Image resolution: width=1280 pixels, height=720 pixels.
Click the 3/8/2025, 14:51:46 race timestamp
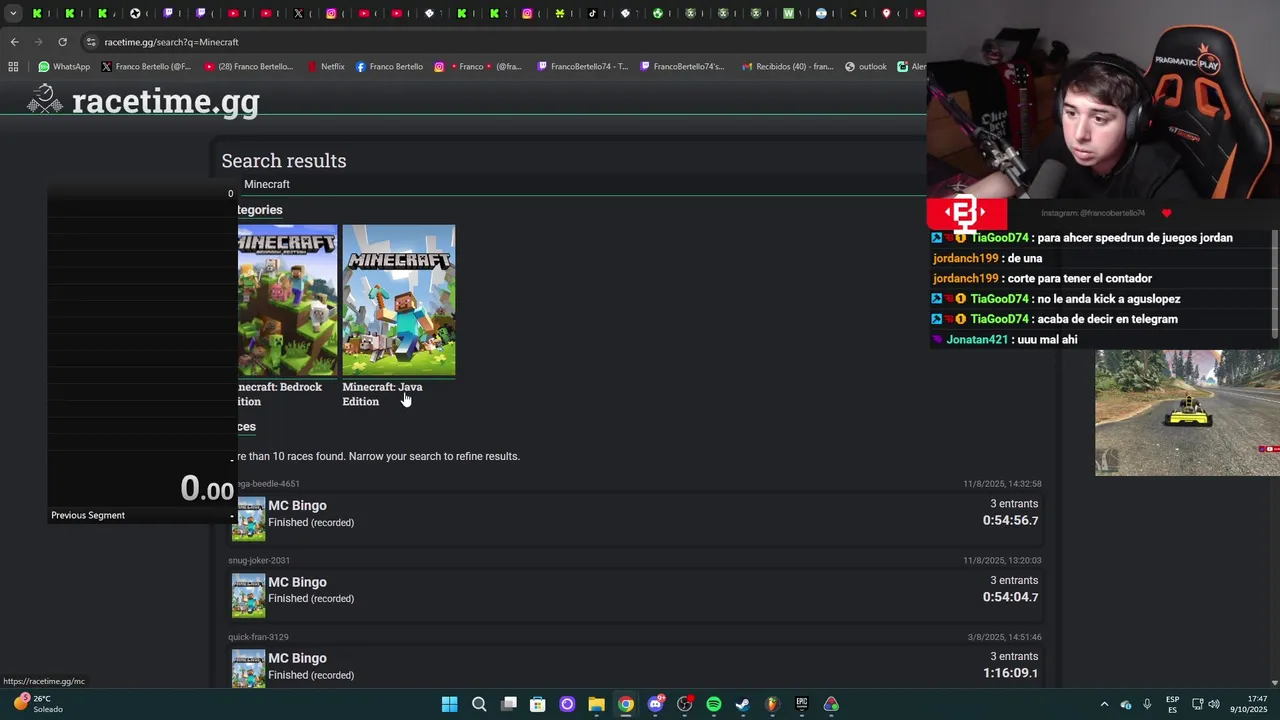tap(1004, 637)
